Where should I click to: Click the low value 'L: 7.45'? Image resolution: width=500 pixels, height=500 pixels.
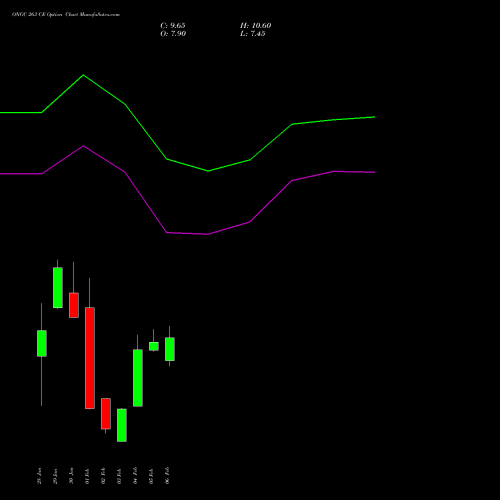pyautogui.click(x=253, y=34)
